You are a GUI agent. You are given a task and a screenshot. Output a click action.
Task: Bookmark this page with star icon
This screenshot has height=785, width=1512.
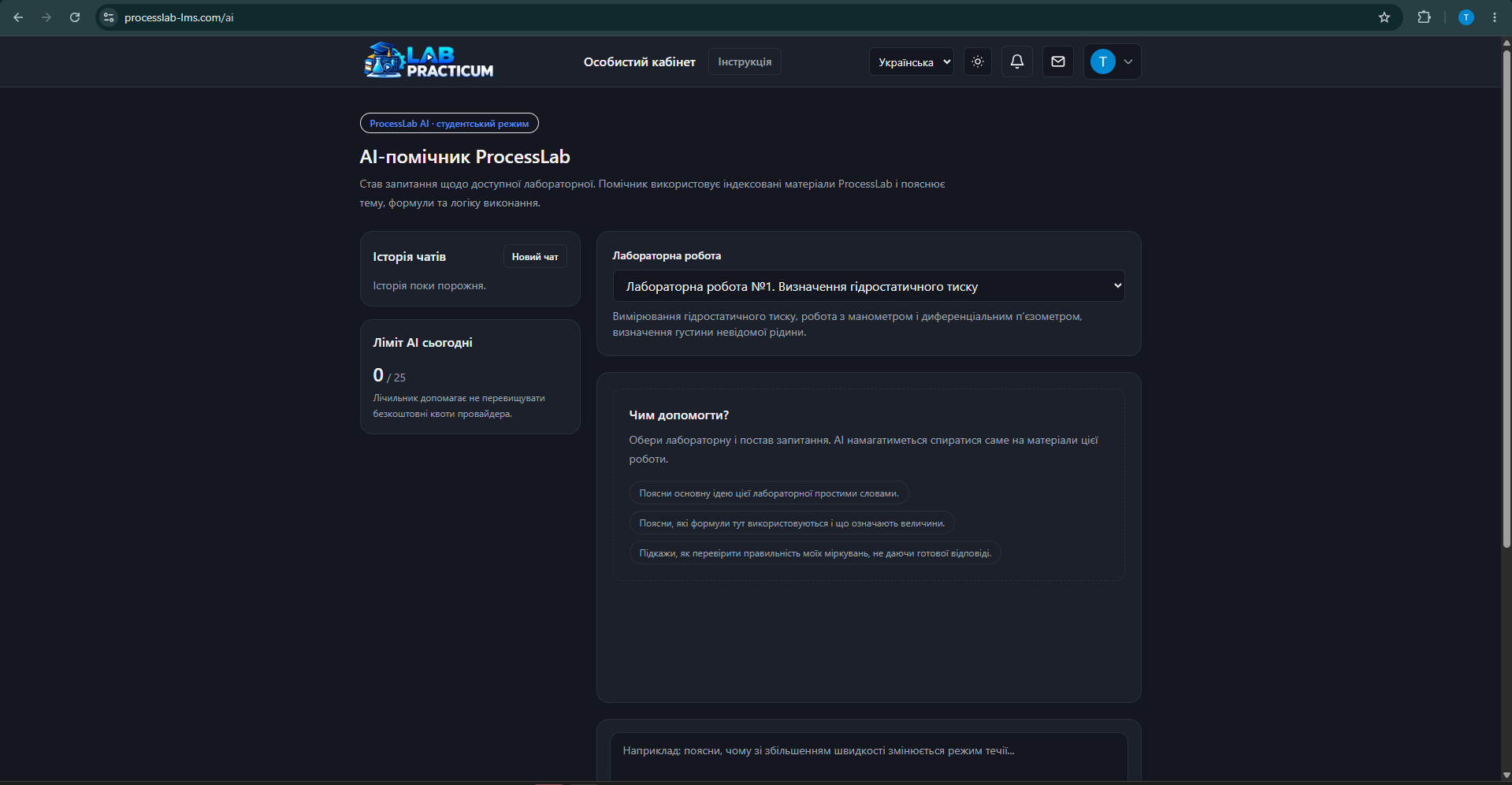tap(1384, 17)
